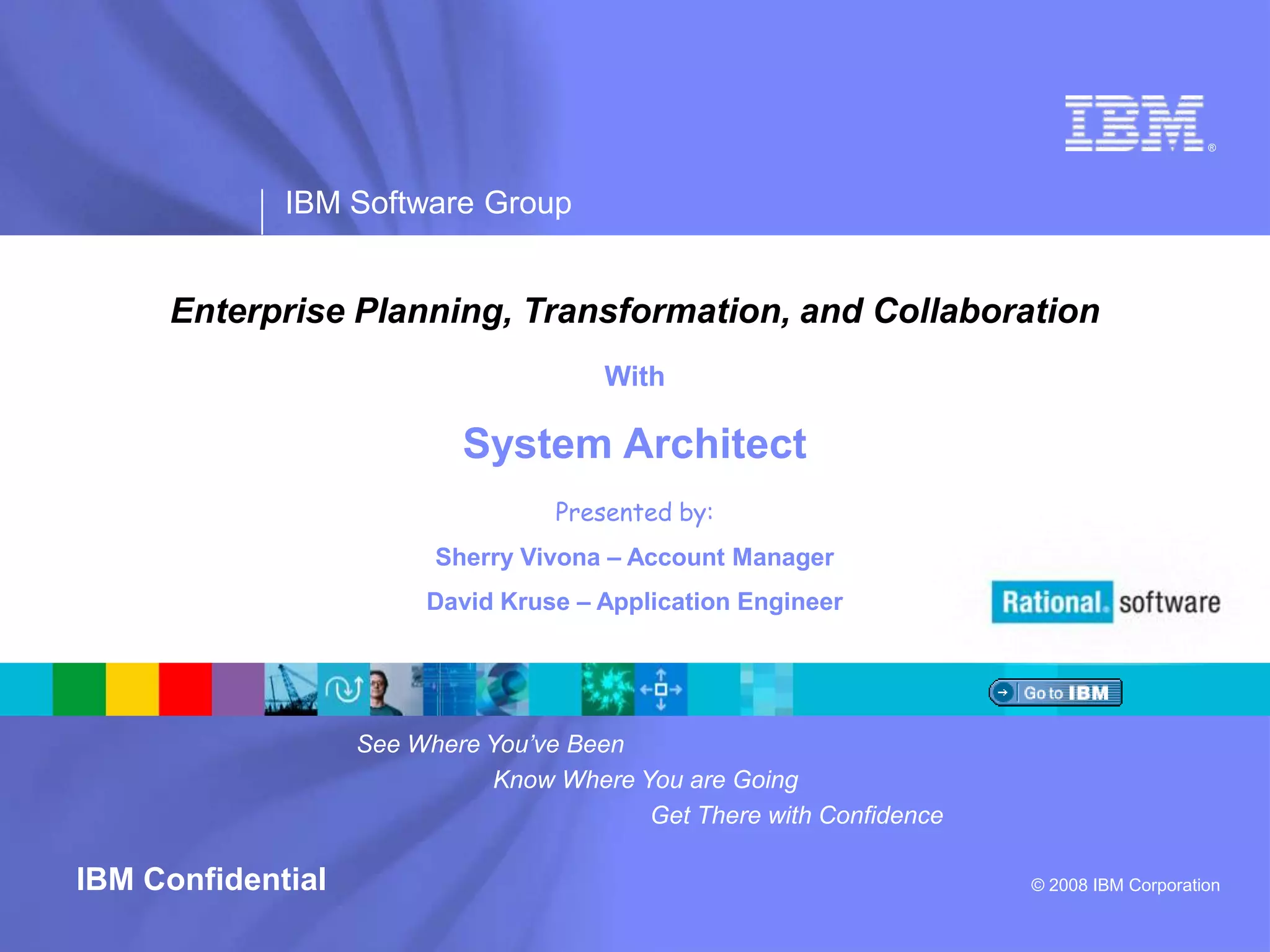This screenshot has width=1270, height=952.
Task: Click the wave arrow icon tile
Action: [344, 689]
